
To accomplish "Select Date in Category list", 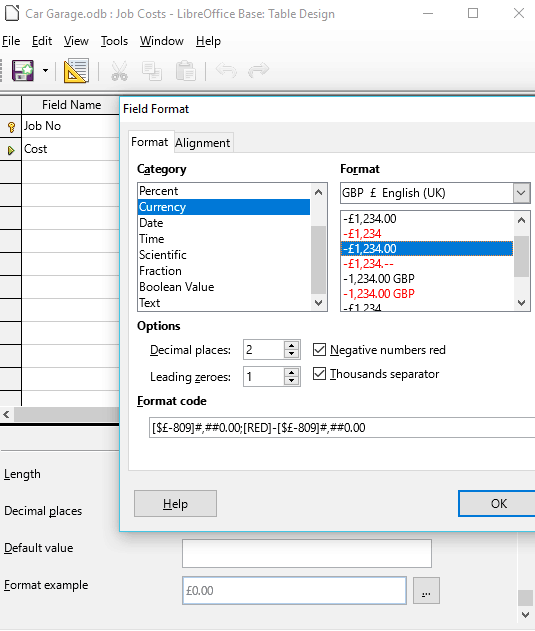I will 224,223.
